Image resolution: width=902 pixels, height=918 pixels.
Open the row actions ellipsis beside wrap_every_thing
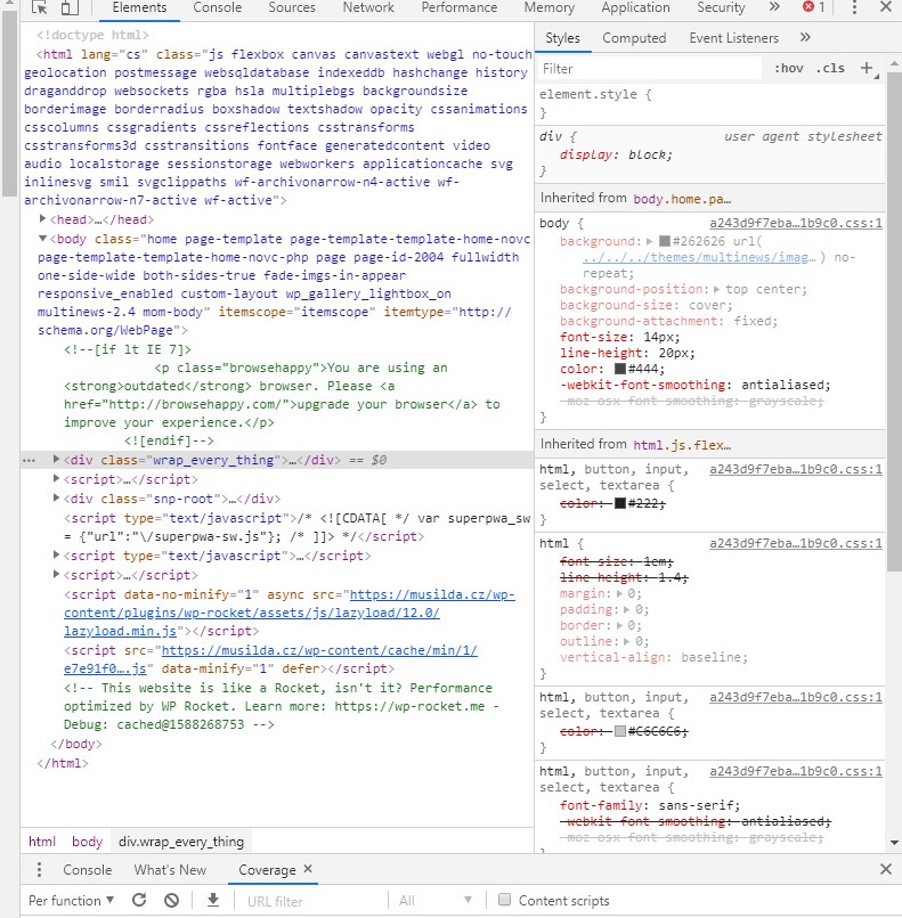(x=29, y=461)
